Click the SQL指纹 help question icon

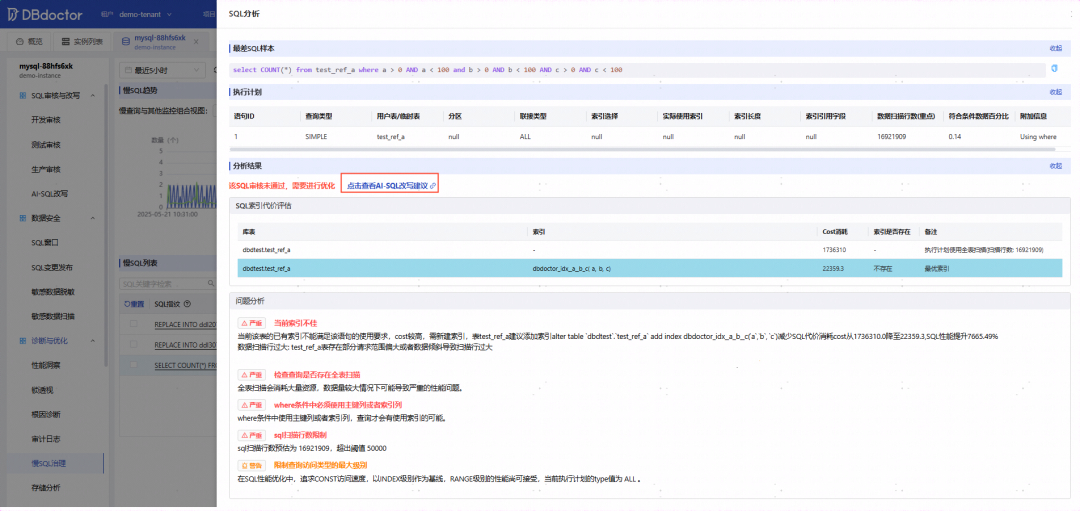pyautogui.click(x=187, y=304)
